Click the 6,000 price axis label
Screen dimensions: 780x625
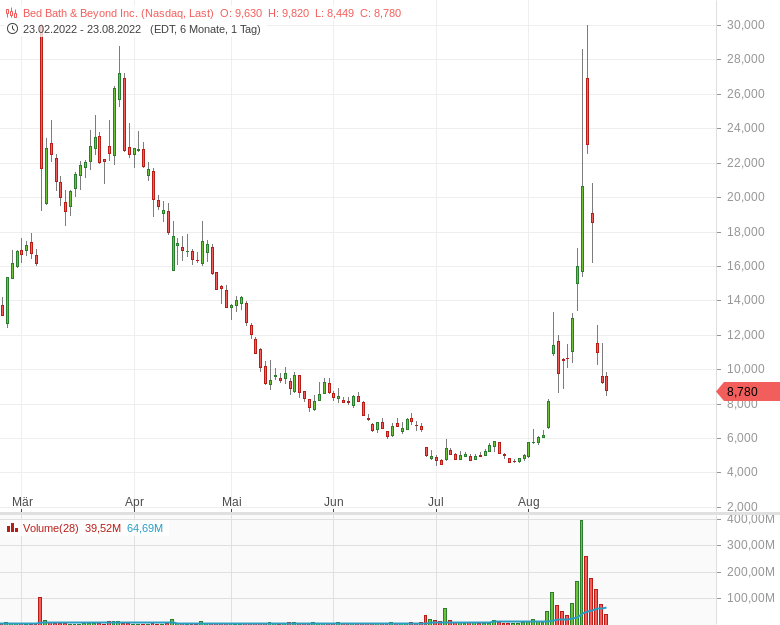(x=742, y=438)
